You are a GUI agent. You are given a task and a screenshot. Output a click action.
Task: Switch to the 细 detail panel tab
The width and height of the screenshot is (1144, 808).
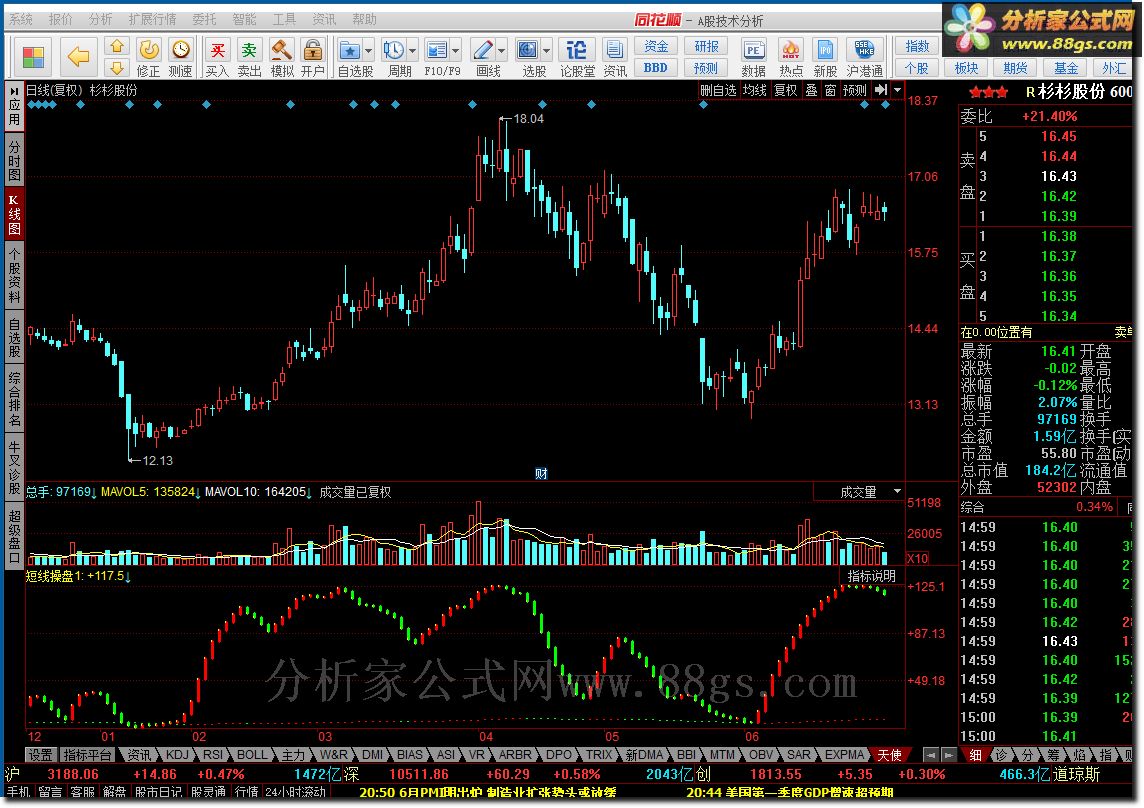[x=975, y=755]
